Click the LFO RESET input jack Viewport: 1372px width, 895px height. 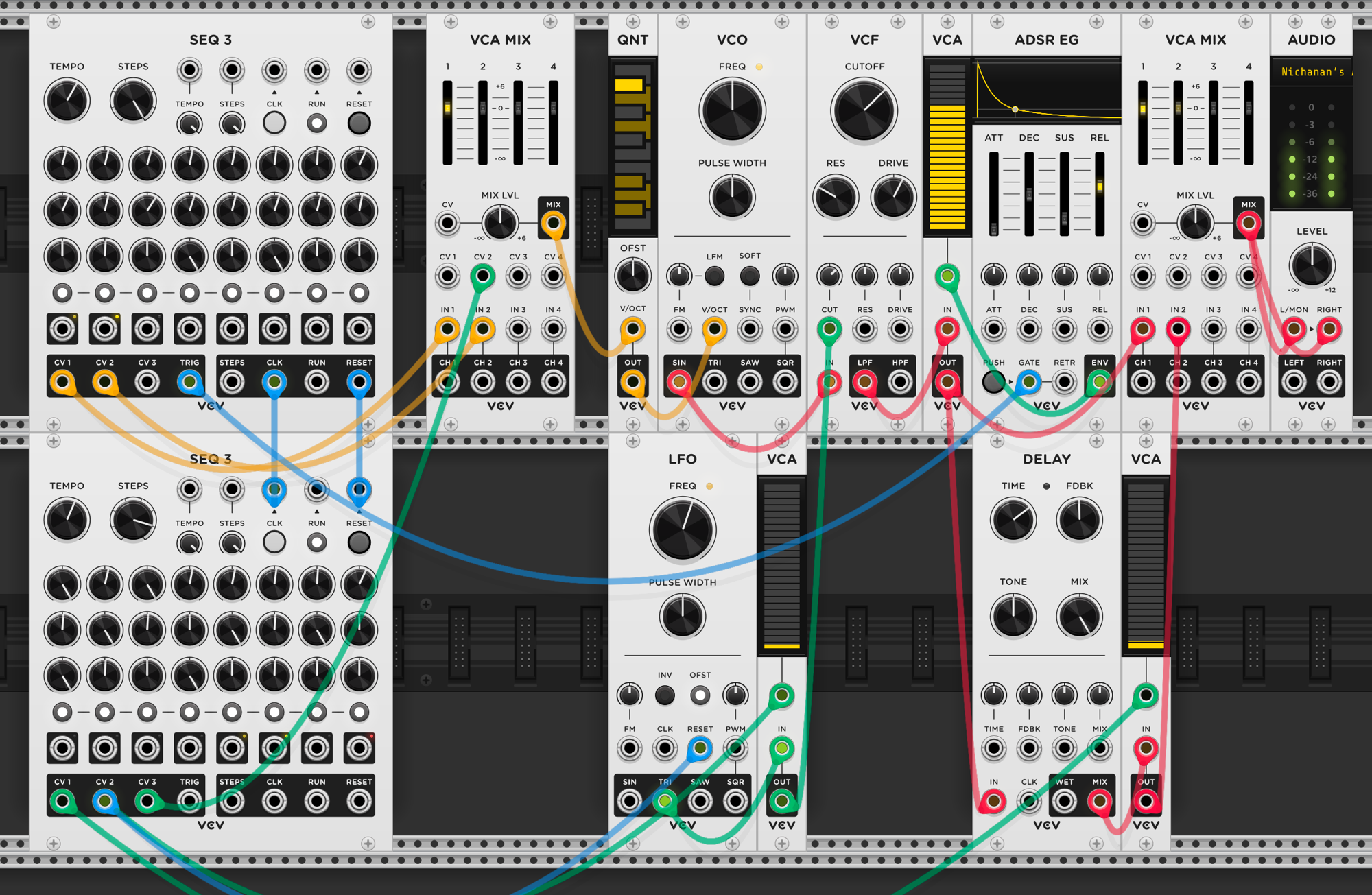coord(700,748)
